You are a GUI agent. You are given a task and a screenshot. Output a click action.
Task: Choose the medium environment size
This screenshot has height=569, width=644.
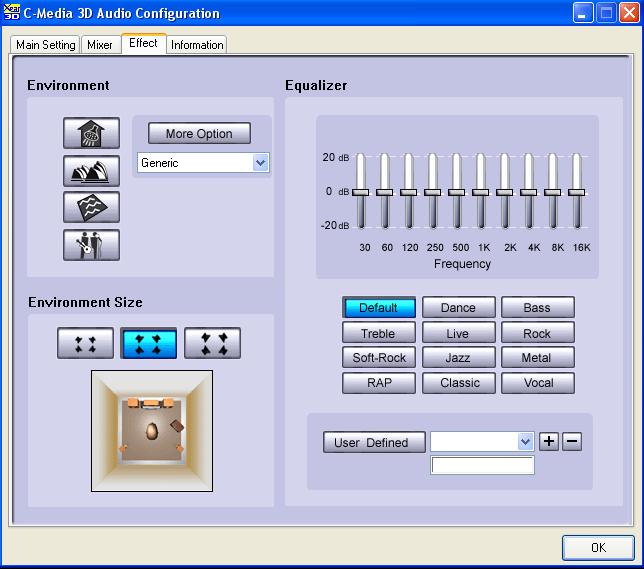pyautogui.click(x=149, y=343)
